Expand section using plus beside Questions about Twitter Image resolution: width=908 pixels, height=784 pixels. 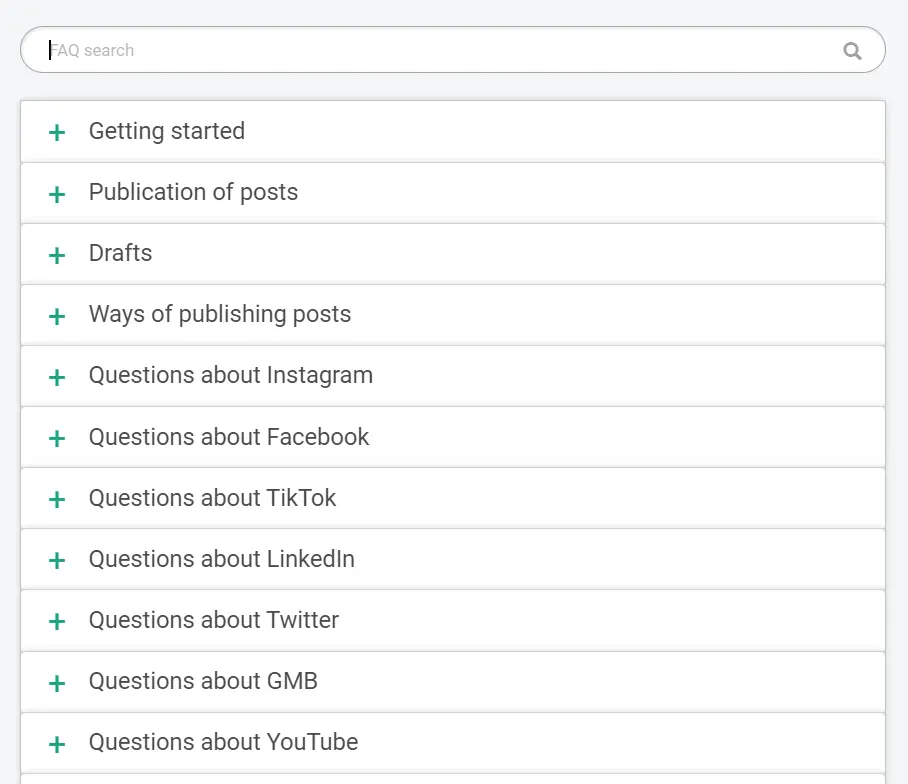click(x=57, y=621)
